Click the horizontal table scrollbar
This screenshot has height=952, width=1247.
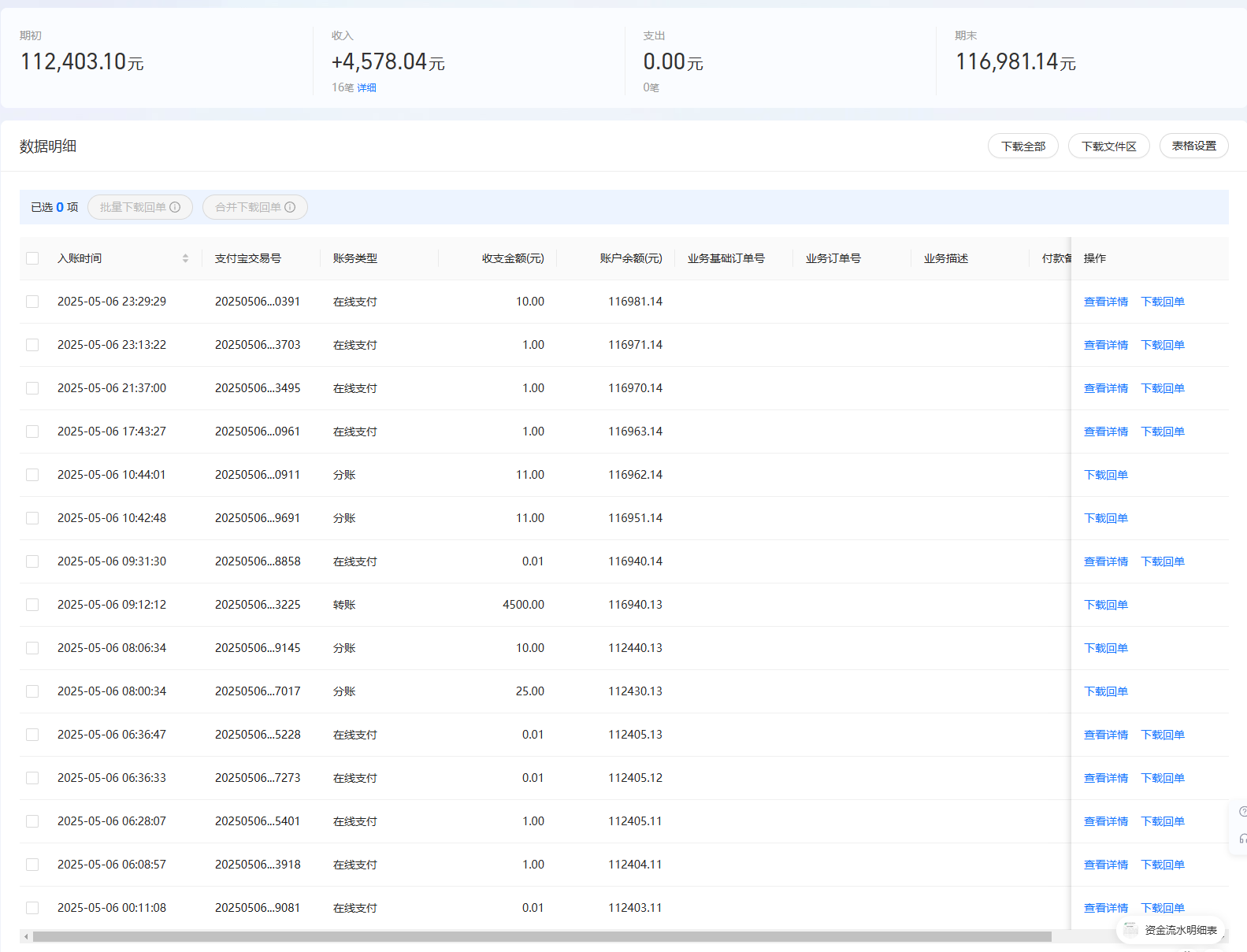click(x=542, y=936)
